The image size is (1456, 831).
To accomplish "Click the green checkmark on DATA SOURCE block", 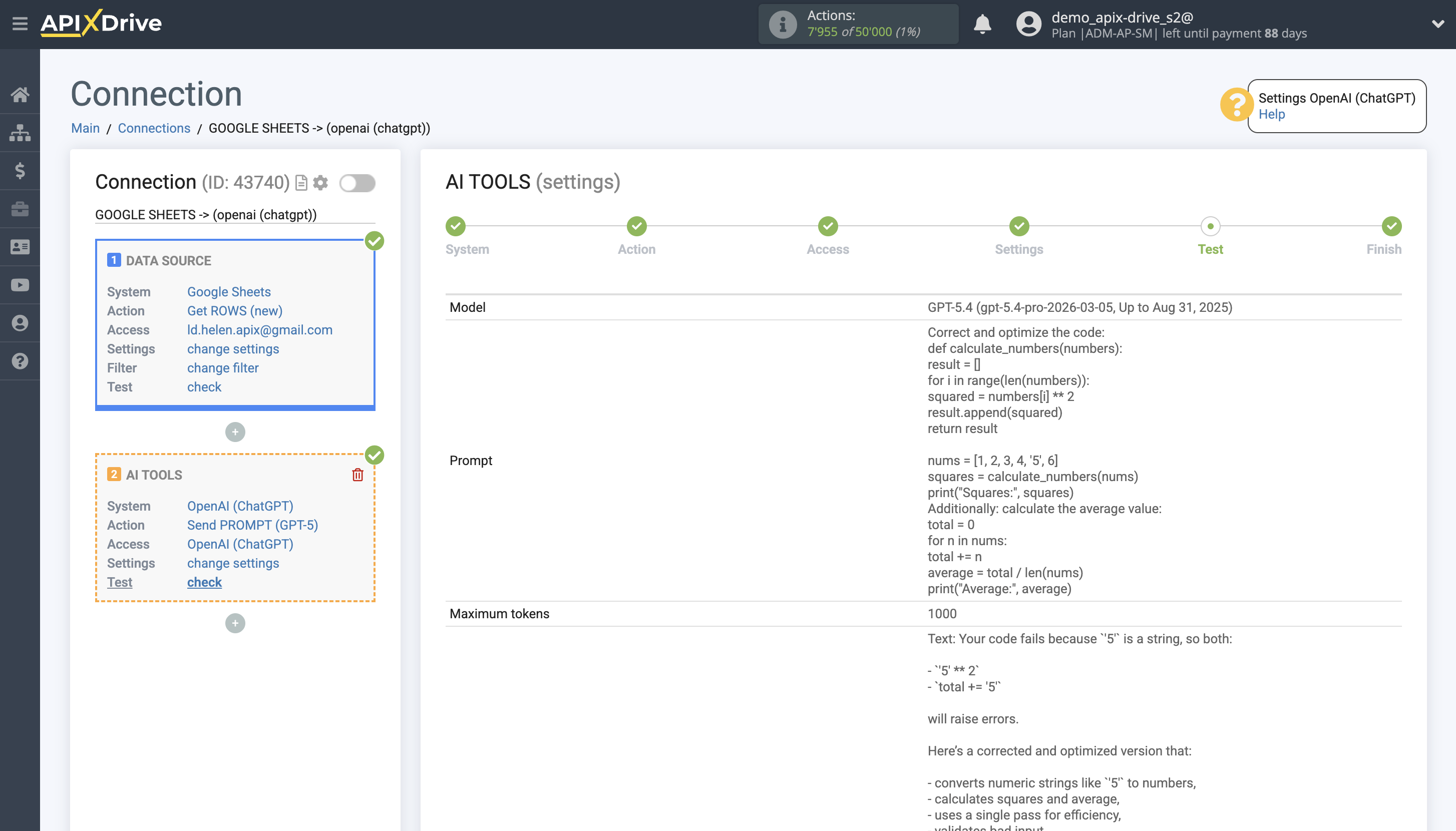I will (375, 241).
